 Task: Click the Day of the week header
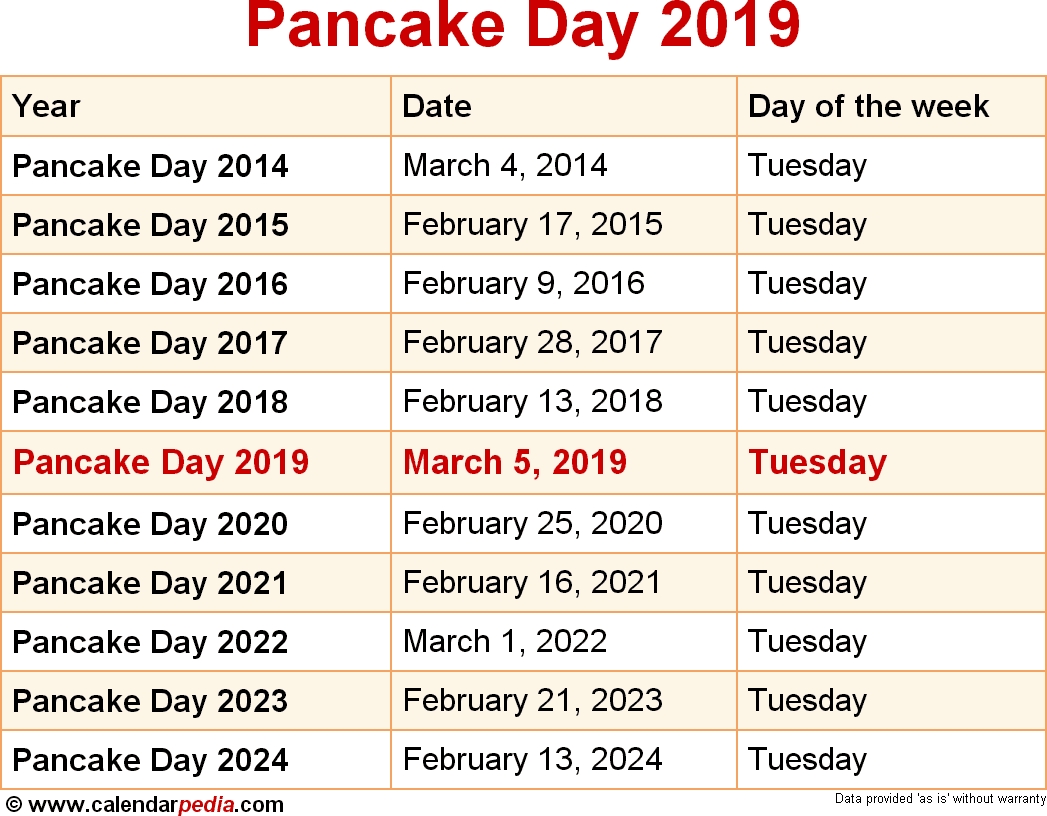pos(868,107)
